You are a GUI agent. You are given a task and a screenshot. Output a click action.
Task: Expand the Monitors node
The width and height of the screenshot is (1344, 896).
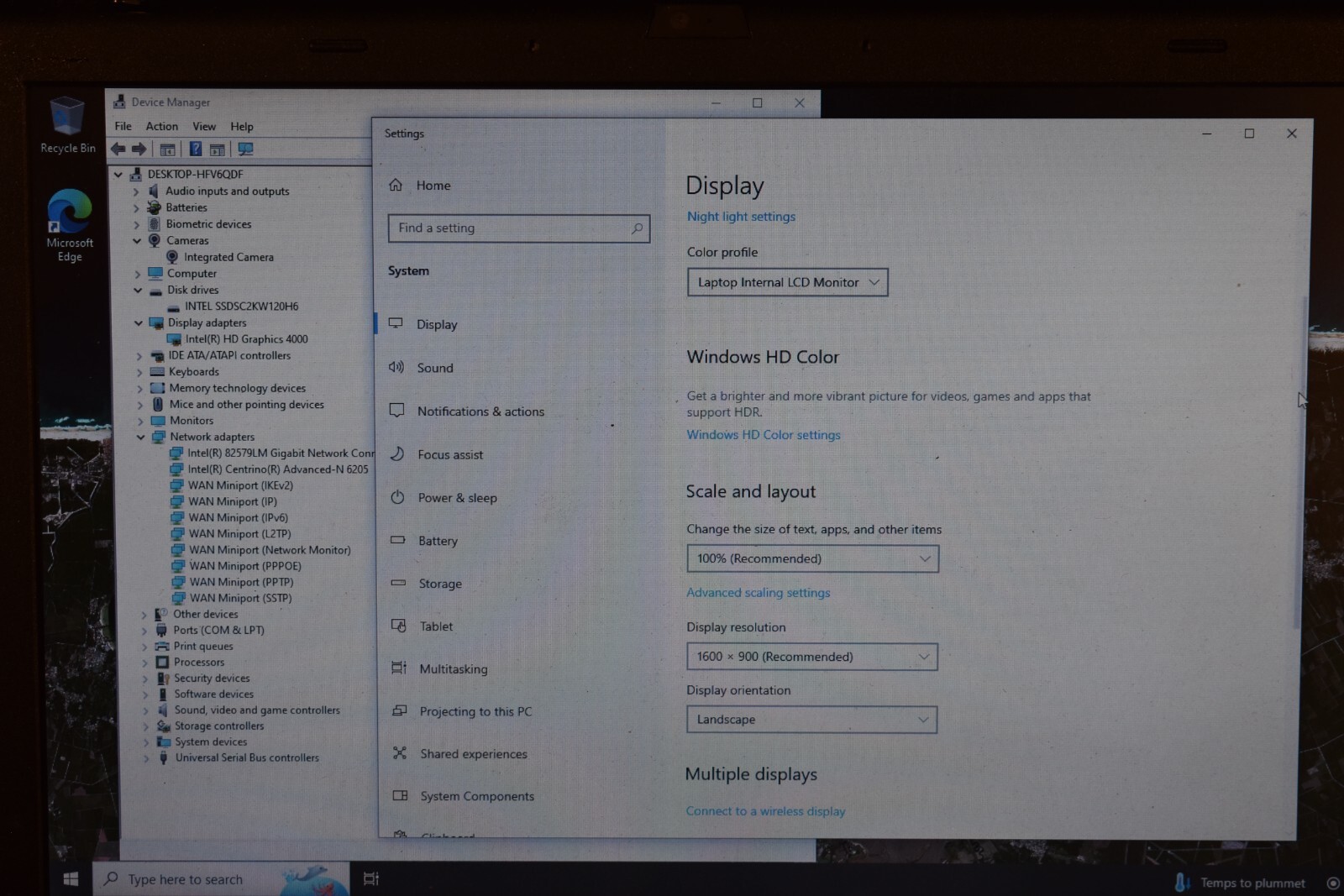[x=139, y=422]
